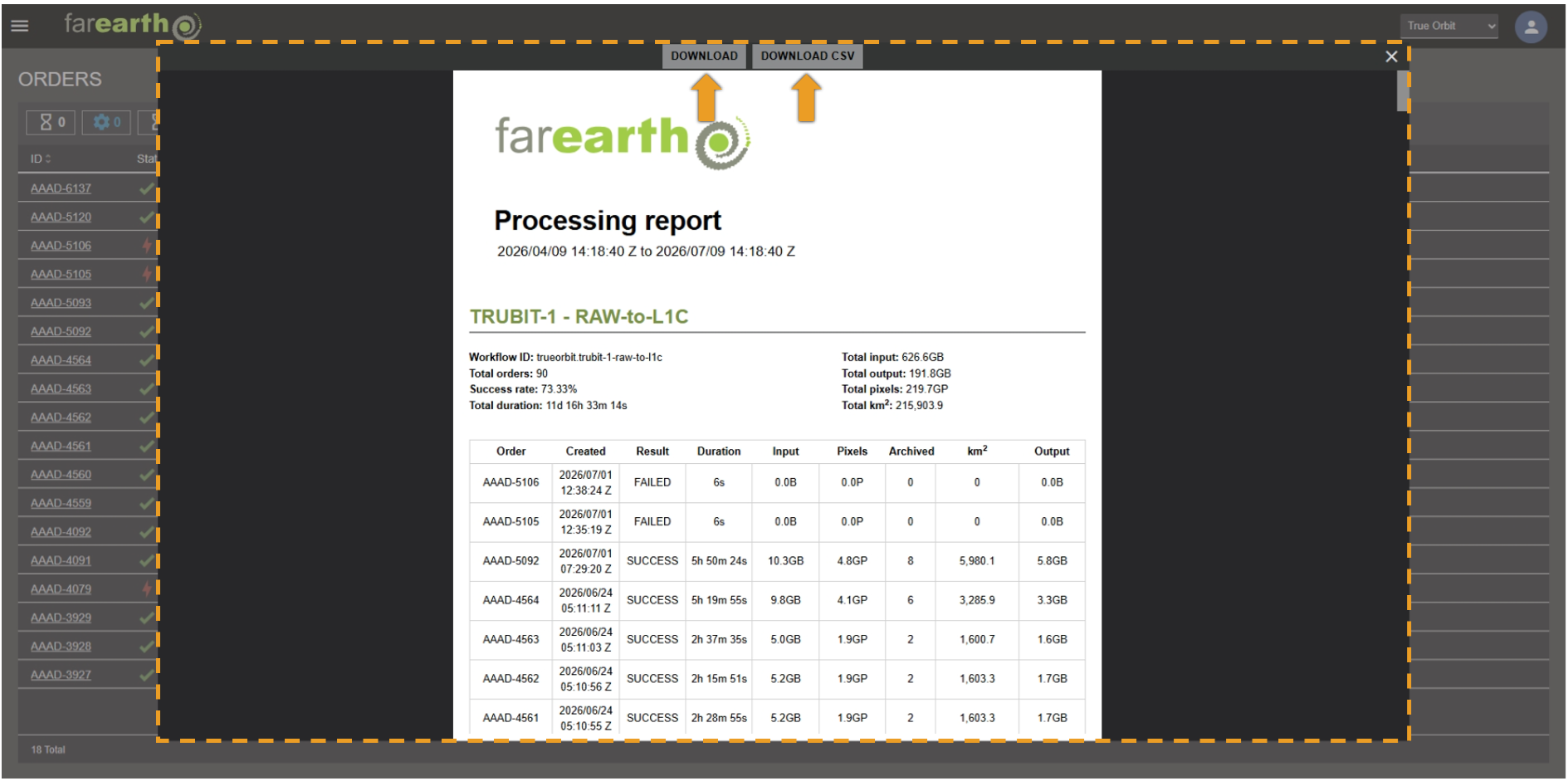
Task: Open order AAAD-6137 link
Action: click(61, 188)
